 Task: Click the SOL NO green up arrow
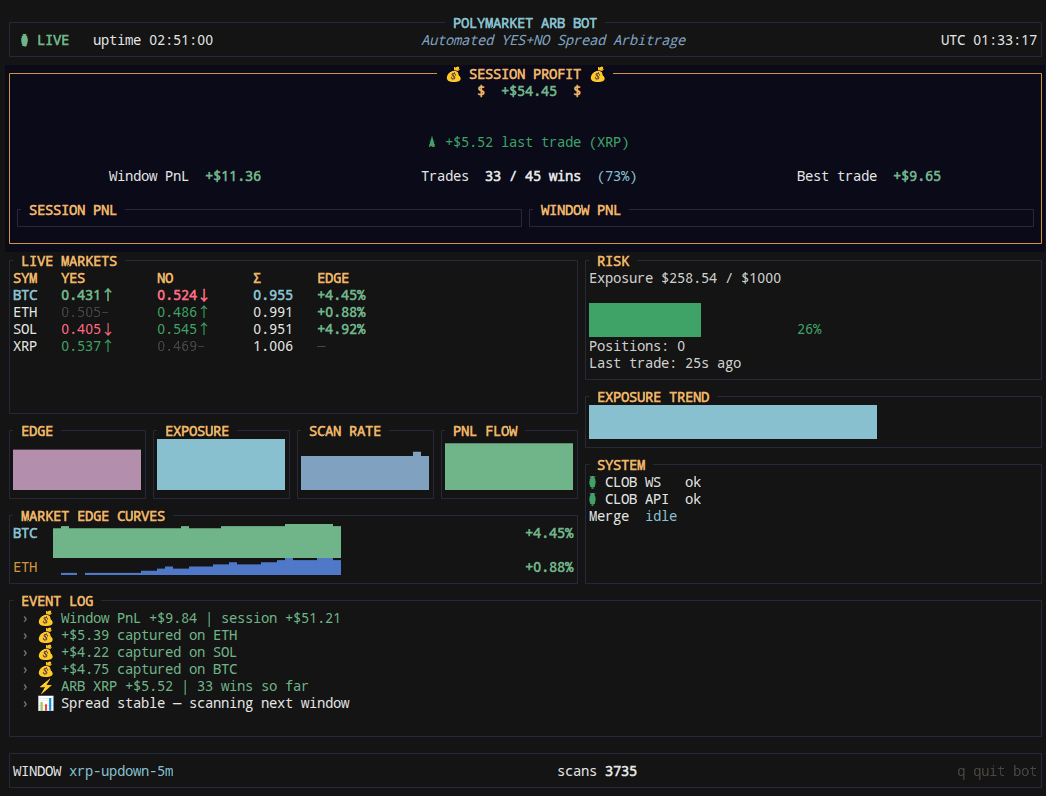(x=204, y=329)
